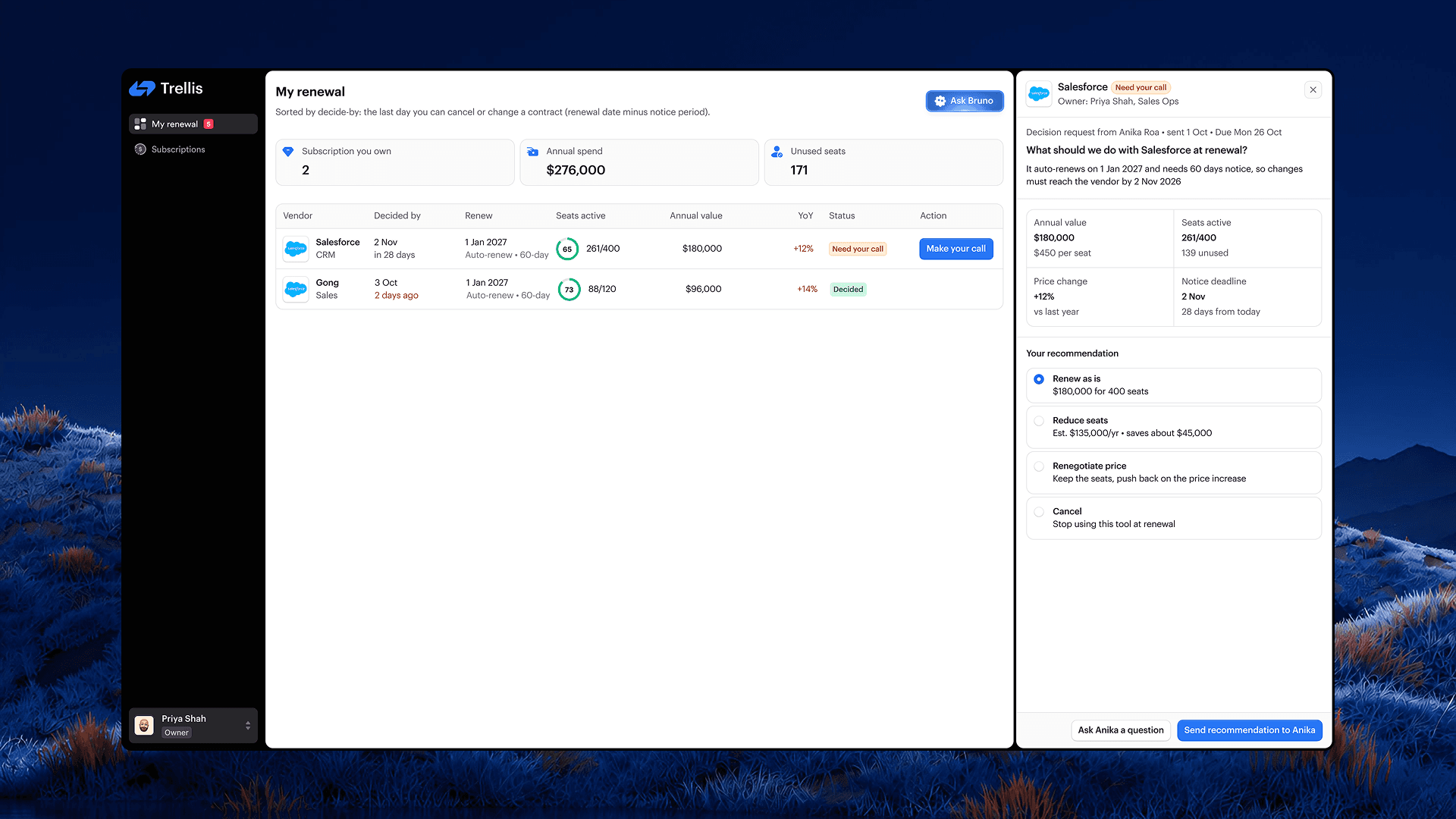
Task: Click the red 5 badge beside My renewal
Action: pos(209,124)
